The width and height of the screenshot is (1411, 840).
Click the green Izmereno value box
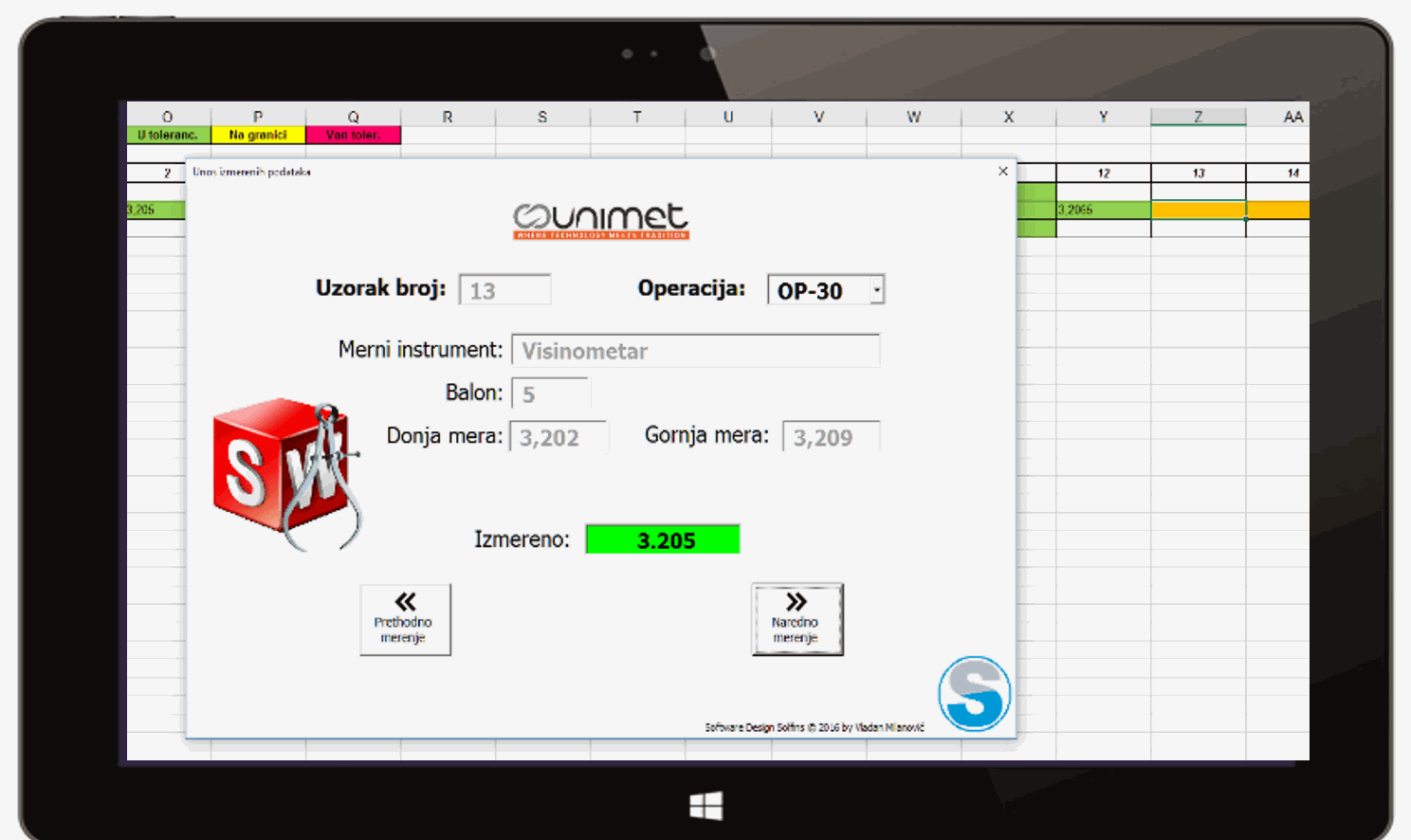click(663, 539)
